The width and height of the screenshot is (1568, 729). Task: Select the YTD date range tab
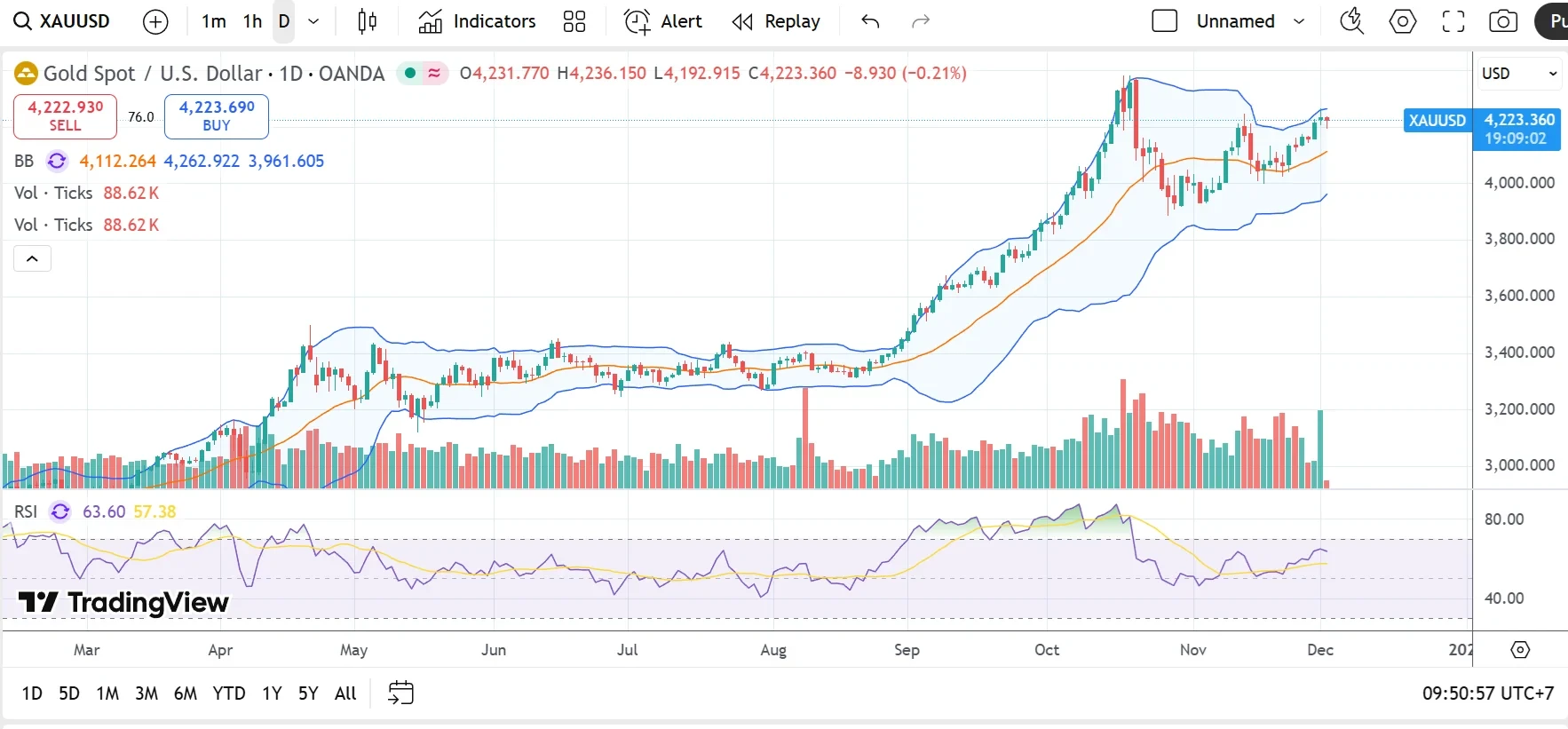tap(229, 693)
